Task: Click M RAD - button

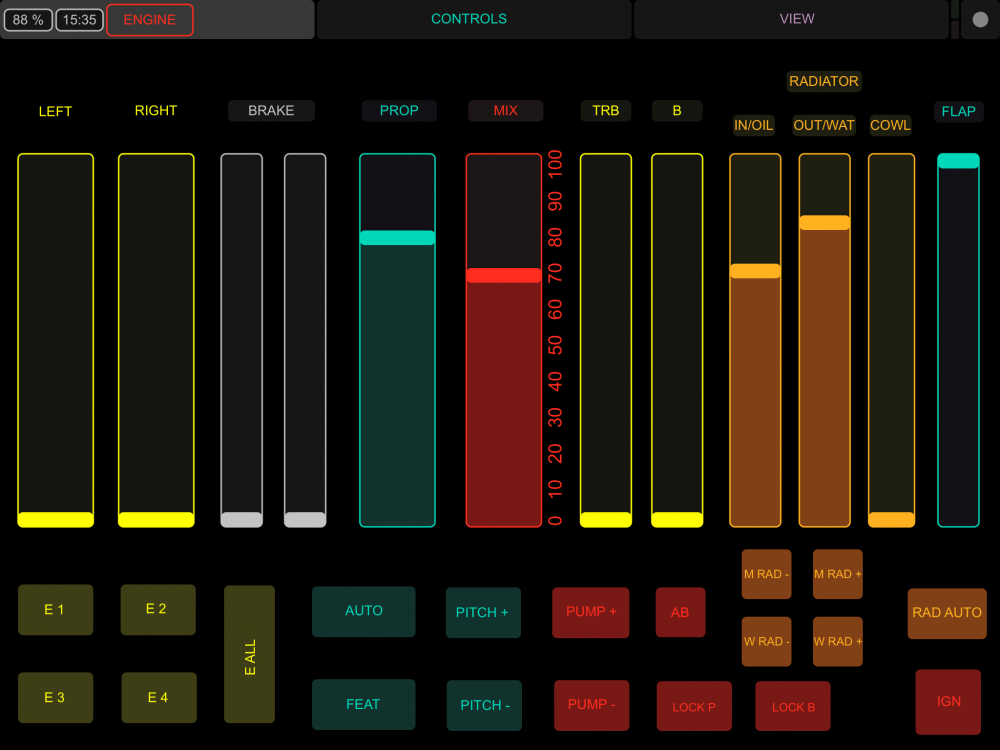Action: tap(767, 574)
